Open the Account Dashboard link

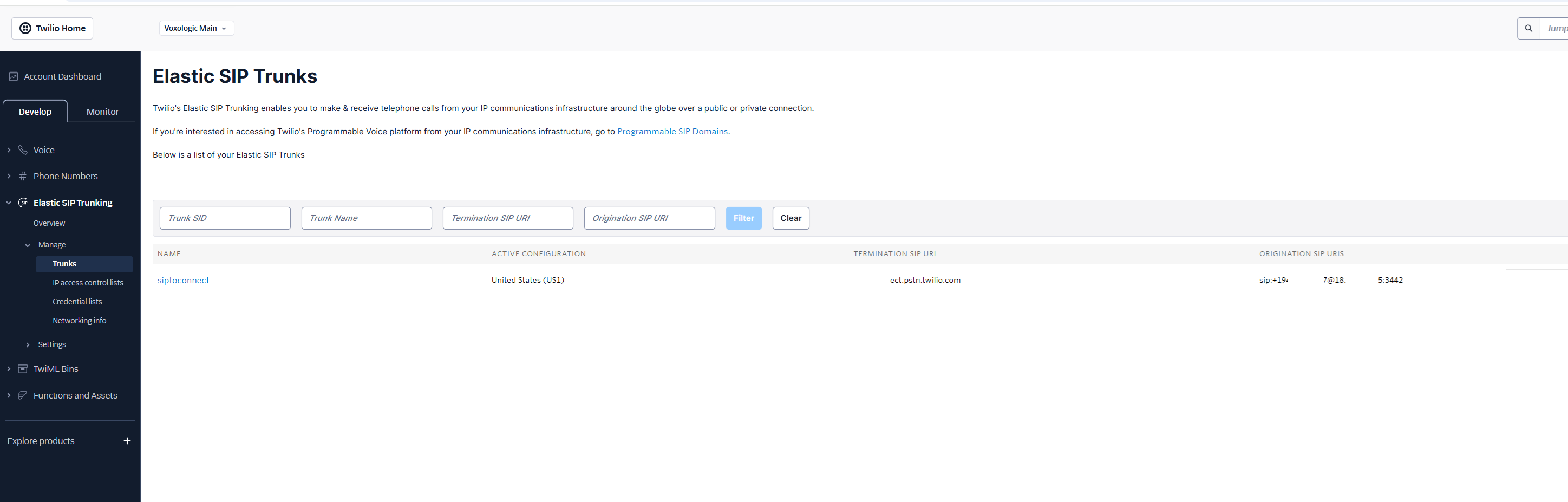63,77
